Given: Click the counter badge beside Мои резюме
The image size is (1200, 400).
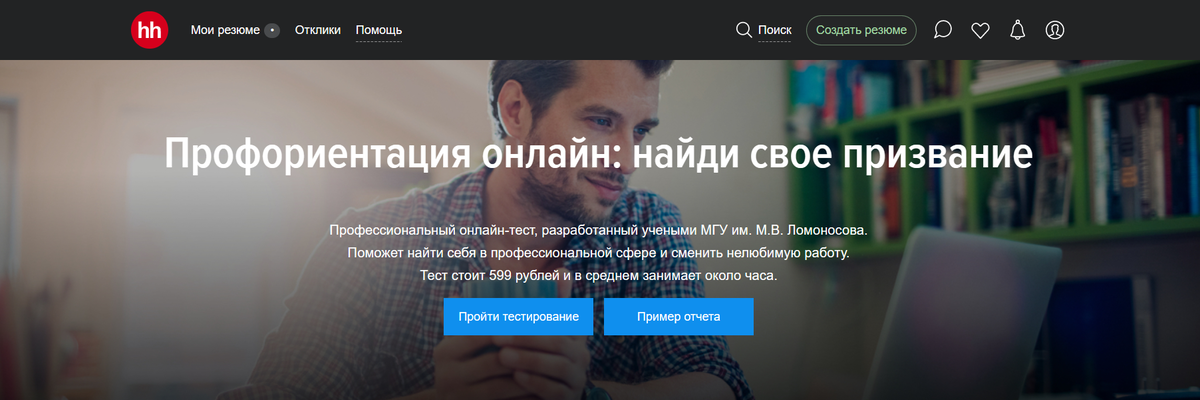Looking at the screenshot, I should click(x=272, y=30).
